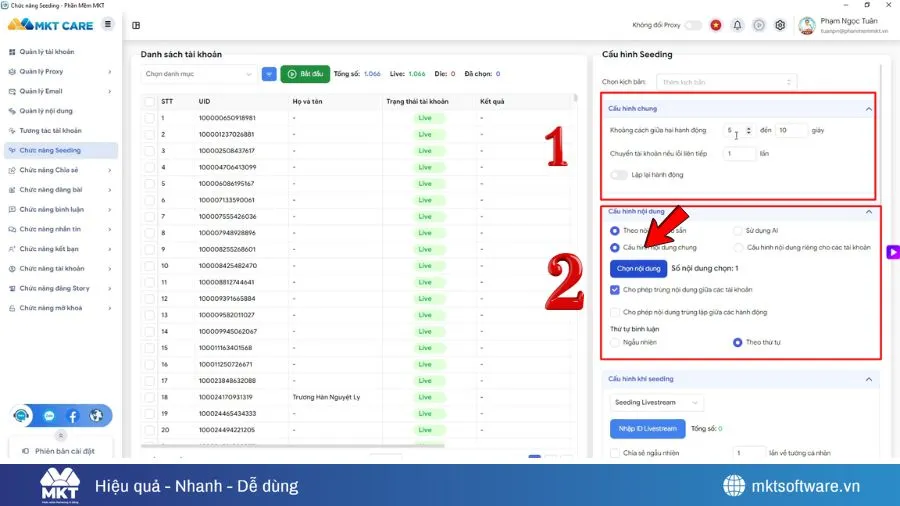Open the Chọn danh mục dropdown

click(x=199, y=74)
